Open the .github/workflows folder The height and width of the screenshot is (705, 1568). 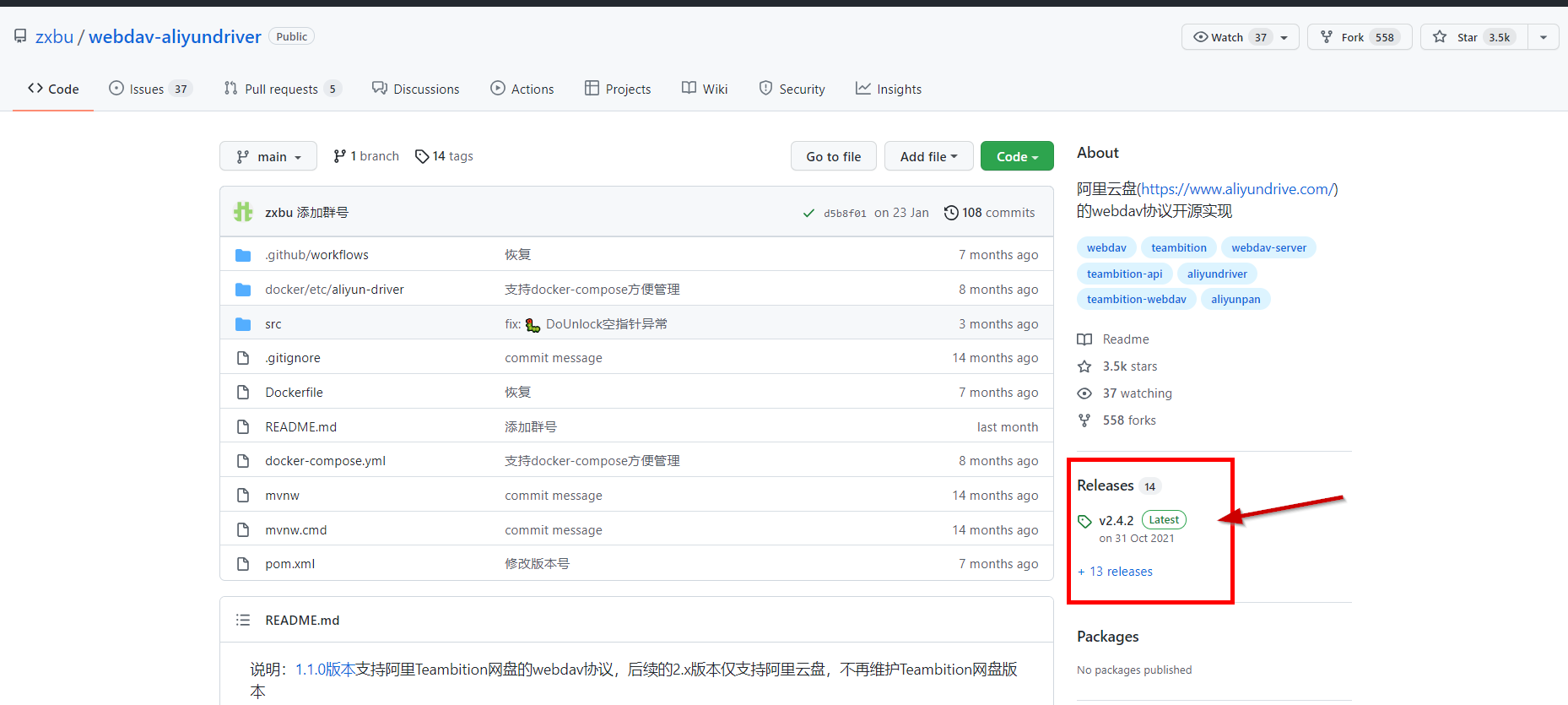(x=316, y=255)
